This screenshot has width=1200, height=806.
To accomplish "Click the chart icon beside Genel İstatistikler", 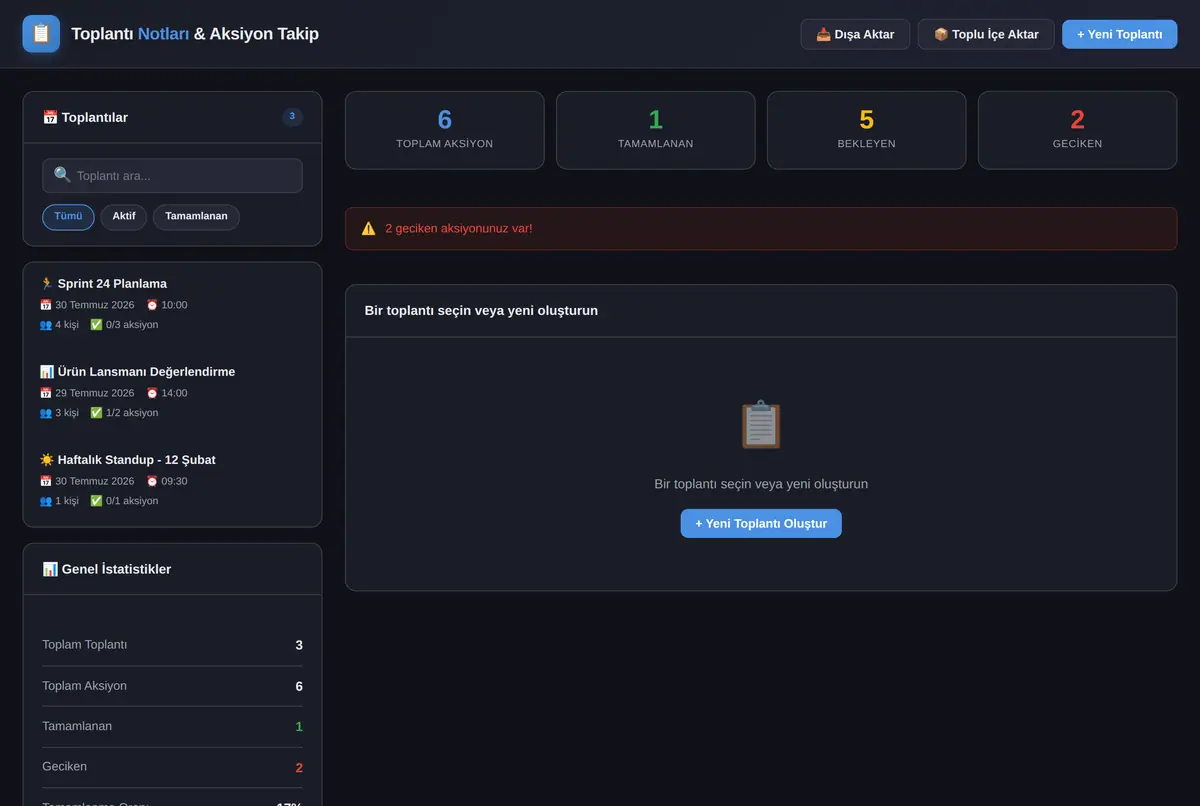I will tap(50, 569).
